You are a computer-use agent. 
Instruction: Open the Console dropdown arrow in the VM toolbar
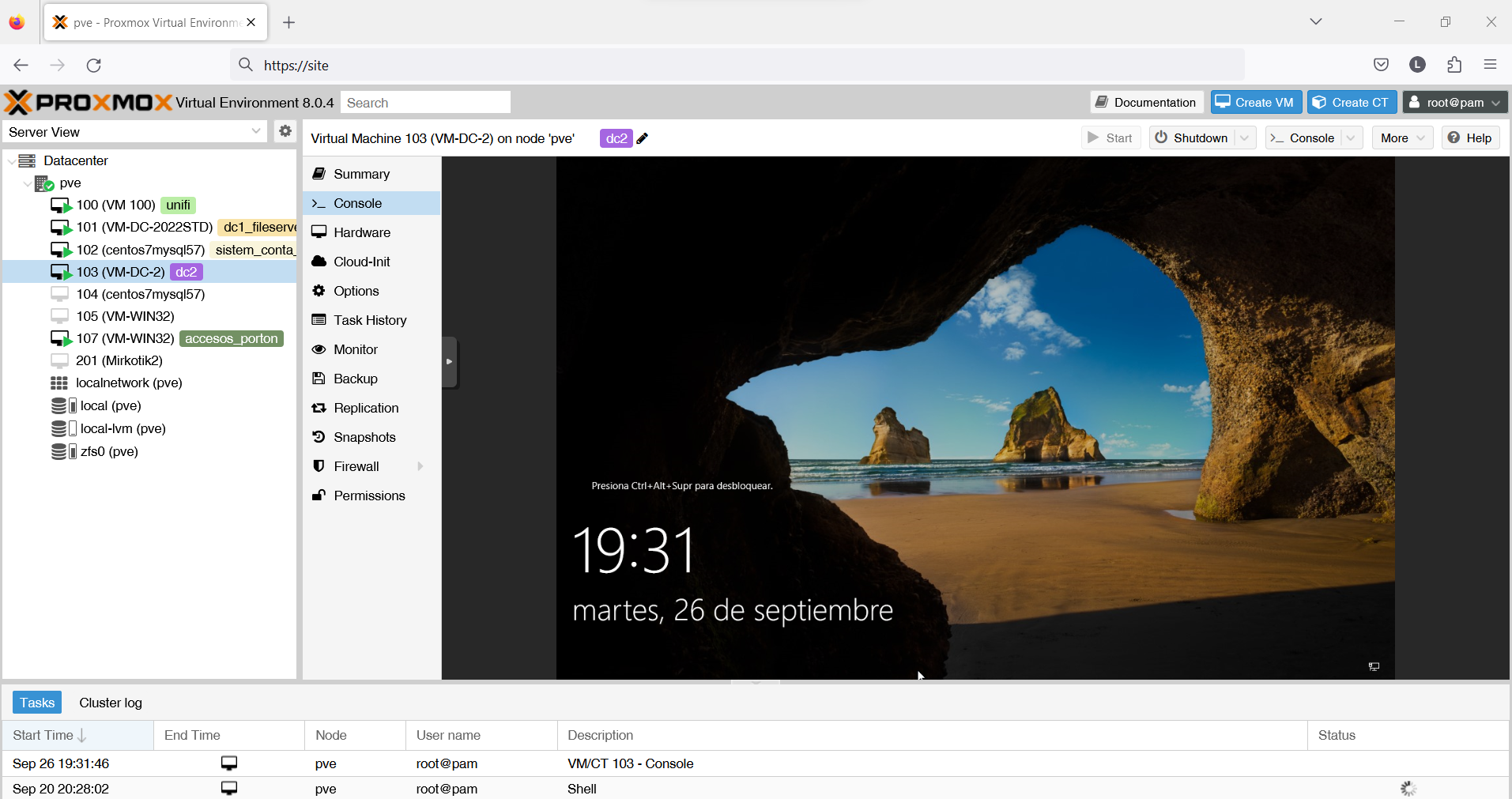1352,138
